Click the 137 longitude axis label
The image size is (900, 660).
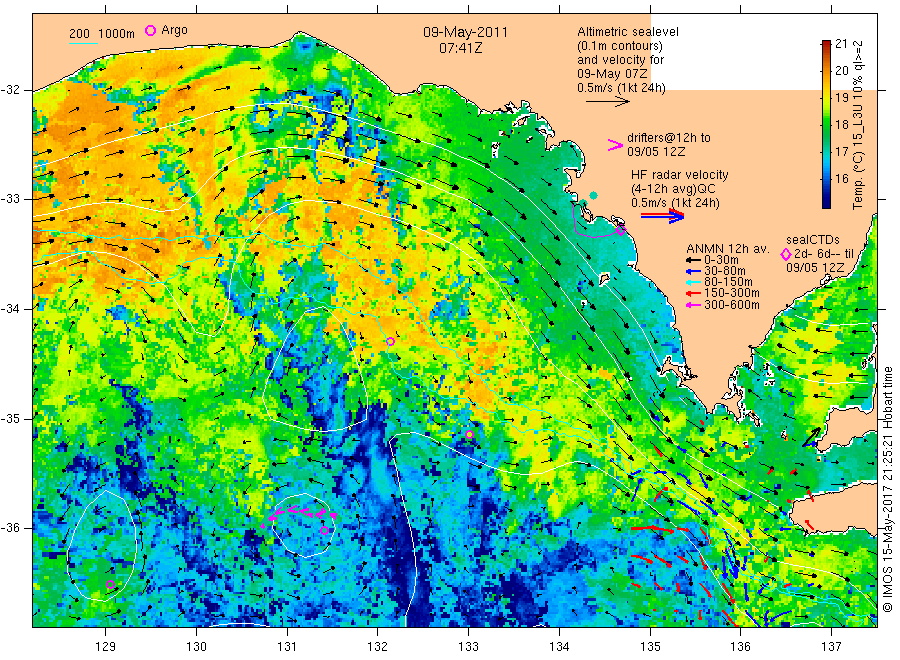click(831, 647)
